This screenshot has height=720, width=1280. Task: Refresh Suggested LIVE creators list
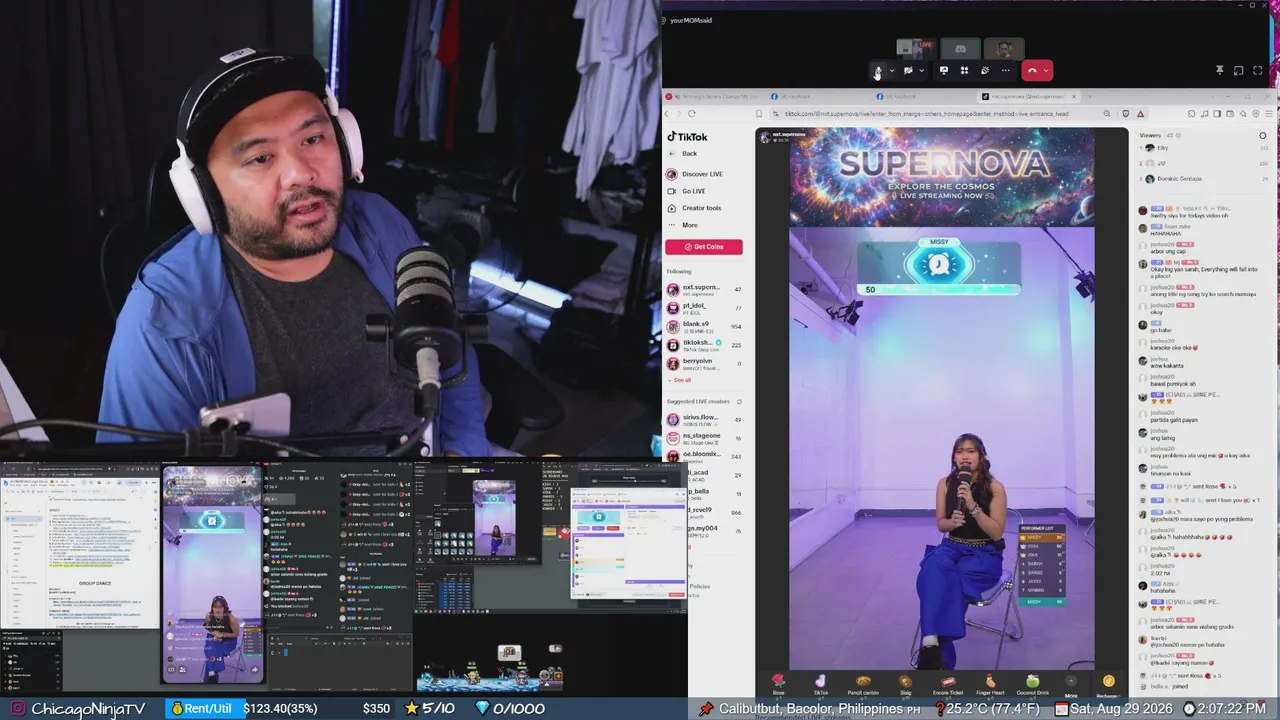click(x=739, y=402)
